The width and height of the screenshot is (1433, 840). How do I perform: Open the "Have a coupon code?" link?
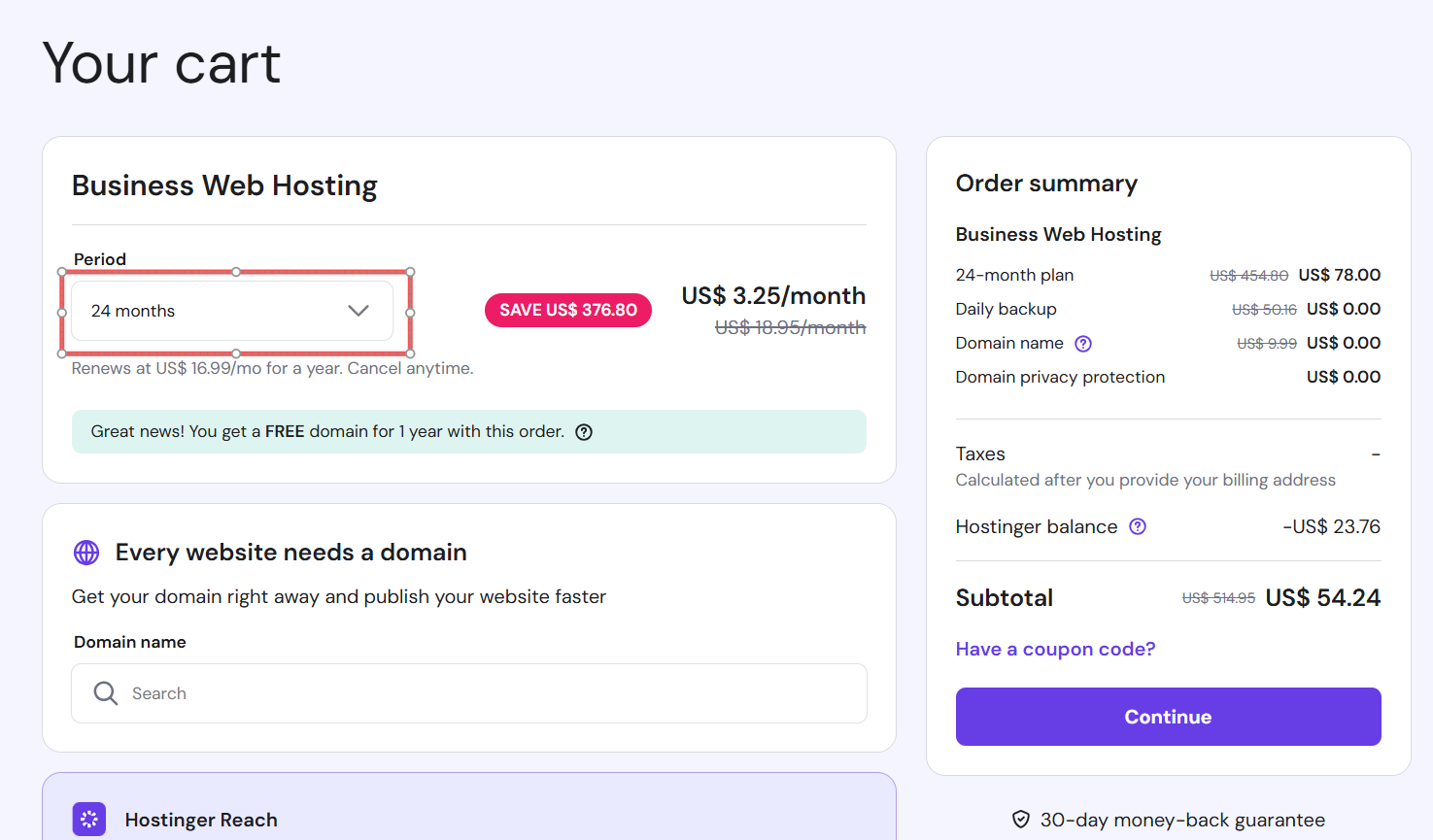point(1055,649)
